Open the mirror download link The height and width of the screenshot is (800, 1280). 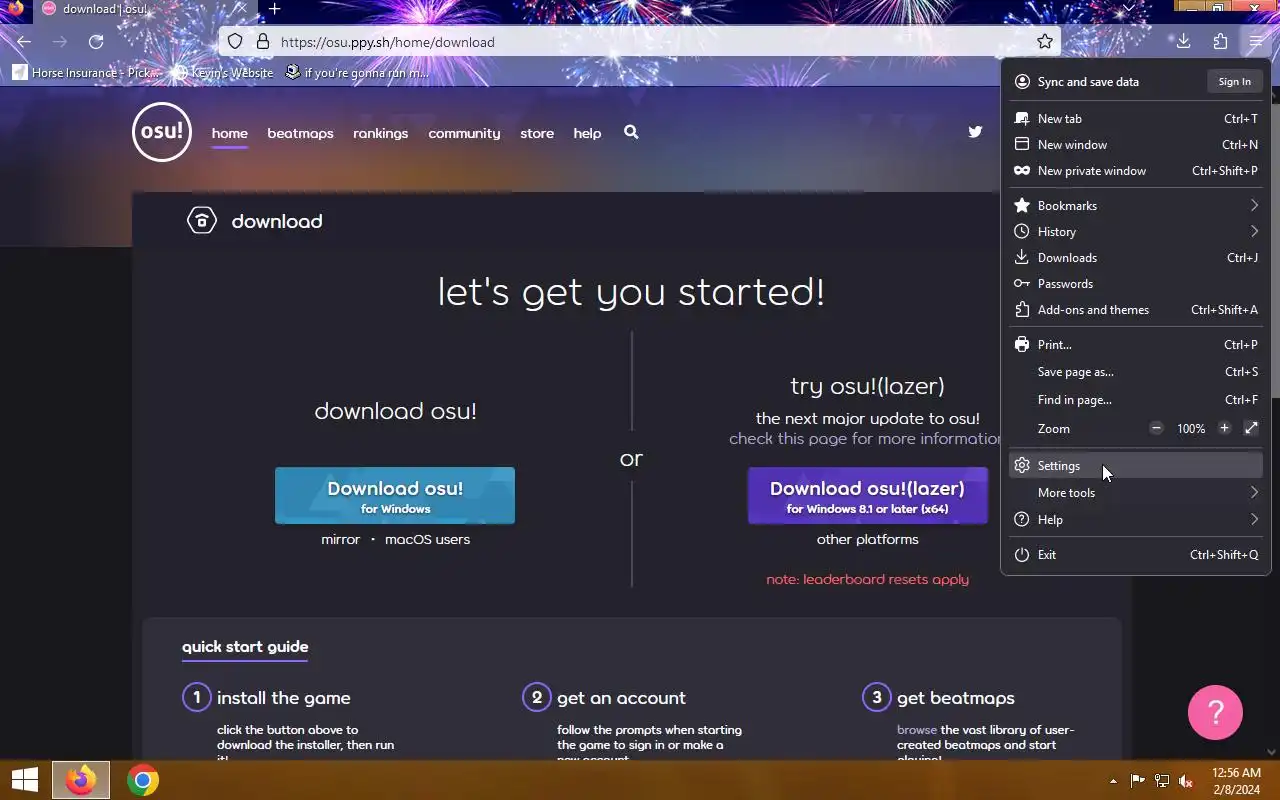(x=340, y=539)
